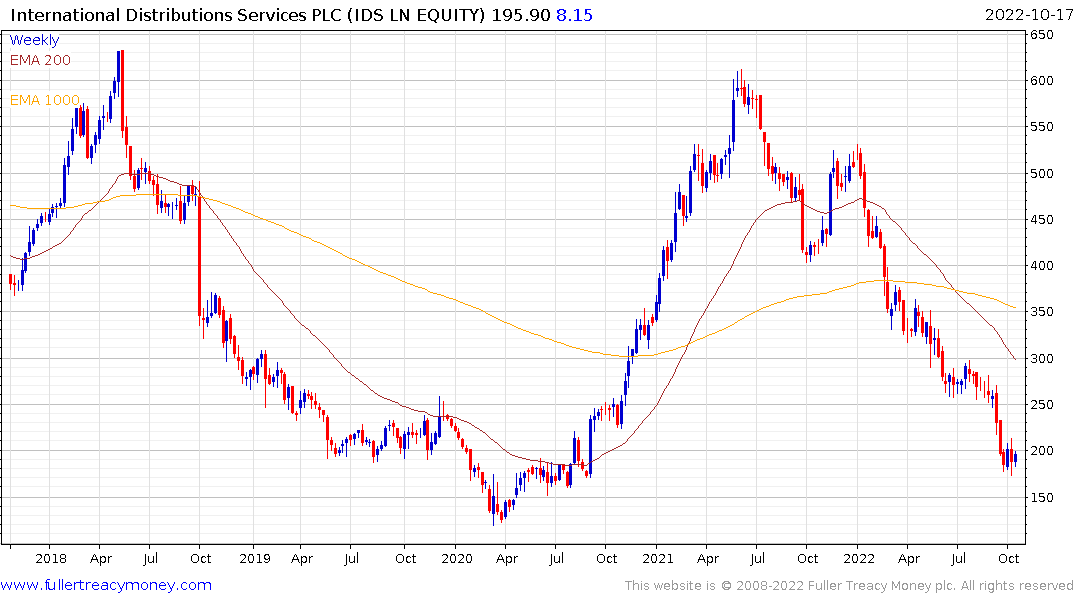Click the 450 price axis label
The image size is (1075, 600).
(1041, 219)
